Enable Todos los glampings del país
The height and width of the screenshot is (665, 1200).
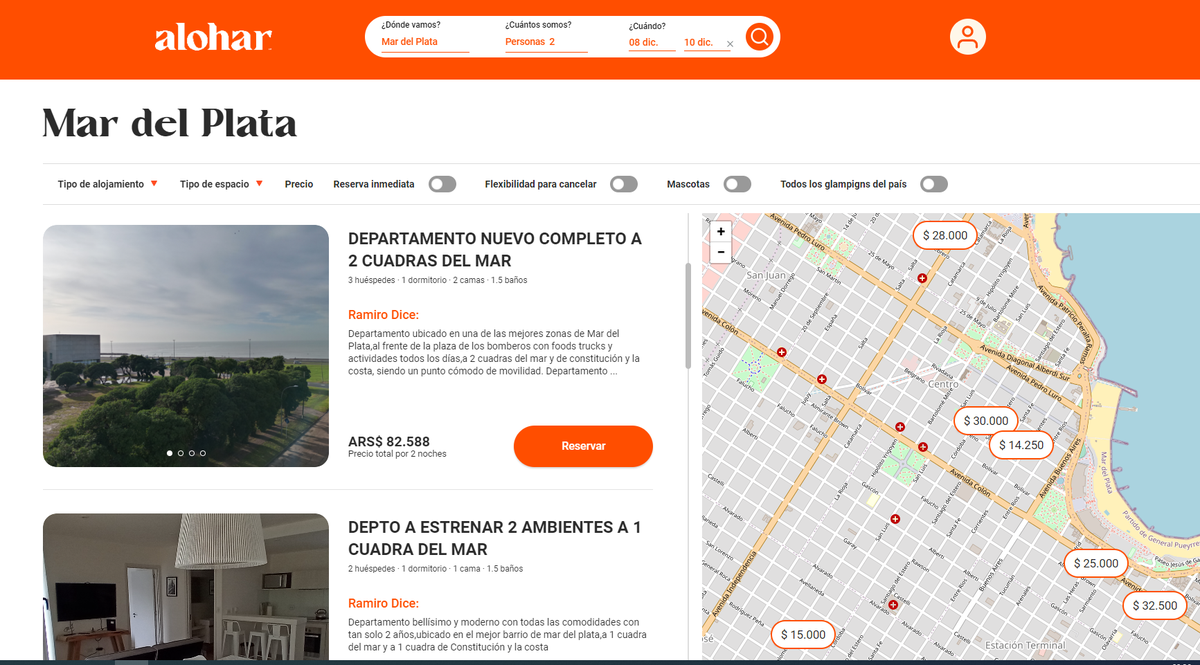tap(933, 184)
